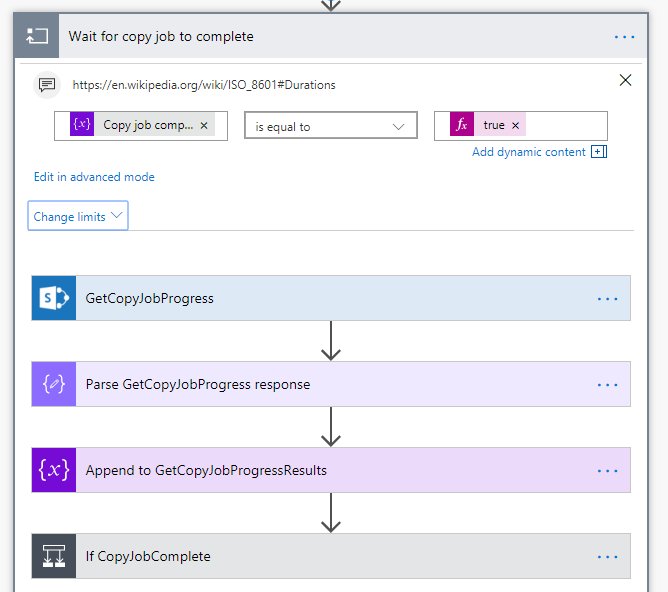Open the GetCopyJobProgress action ellipsis menu

608,298
